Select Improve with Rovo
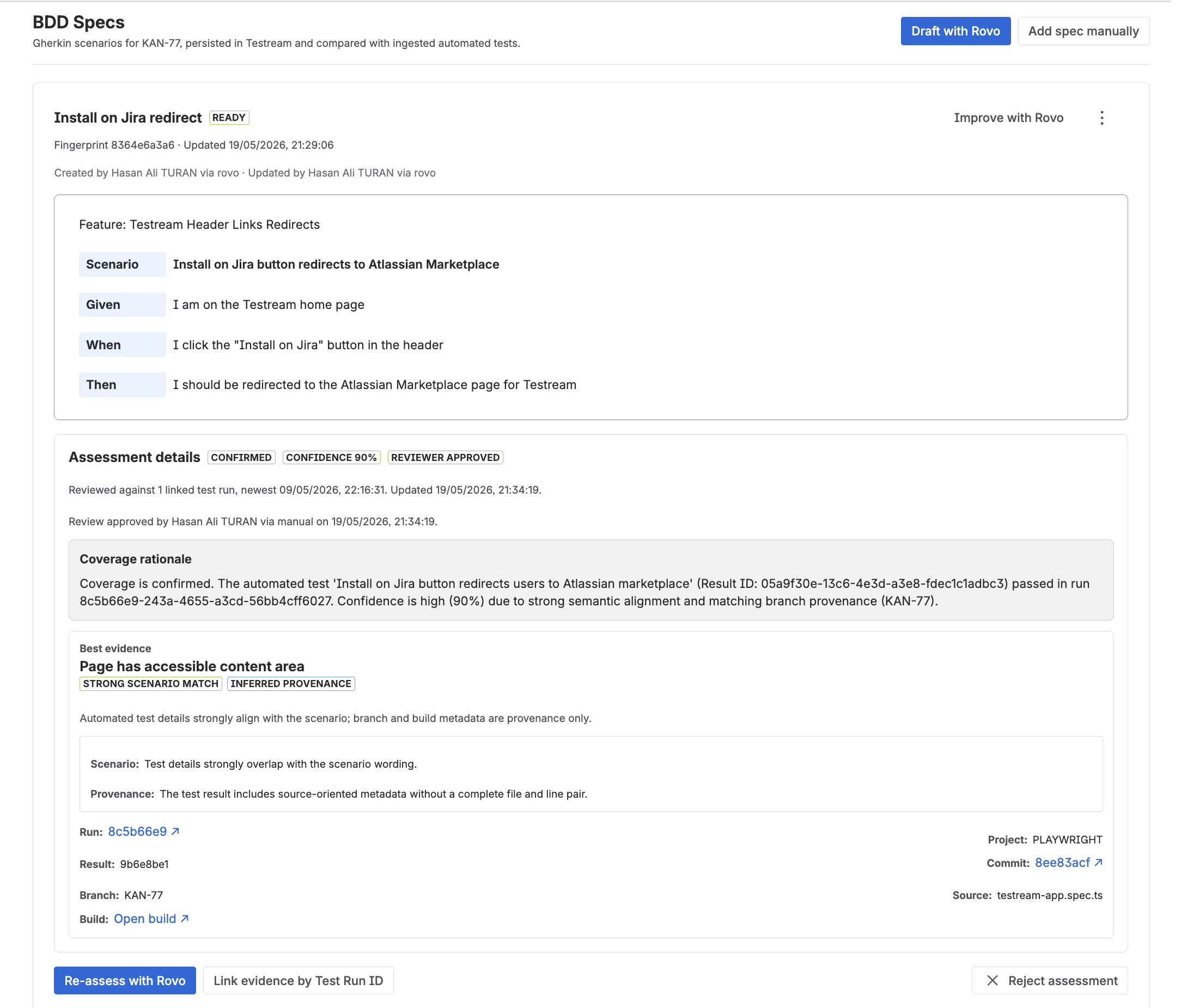1181x1008 pixels. [1008, 118]
